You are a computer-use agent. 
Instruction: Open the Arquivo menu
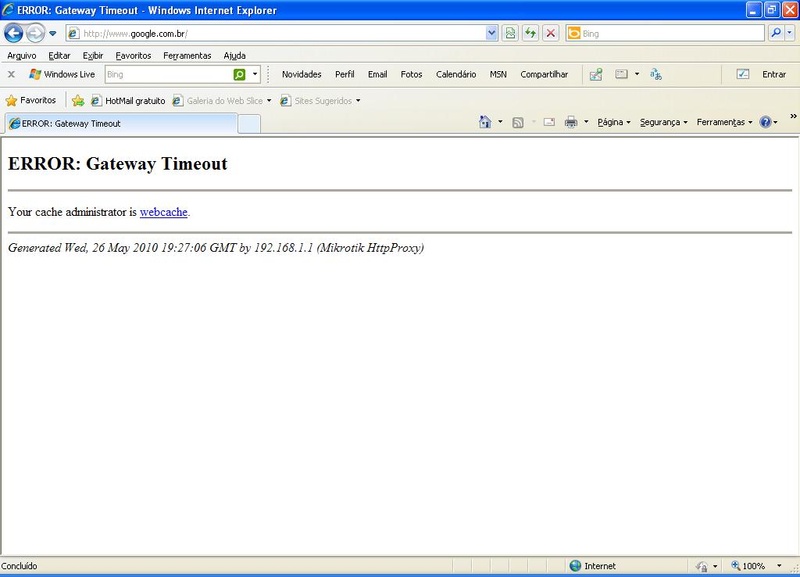[22, 56]
